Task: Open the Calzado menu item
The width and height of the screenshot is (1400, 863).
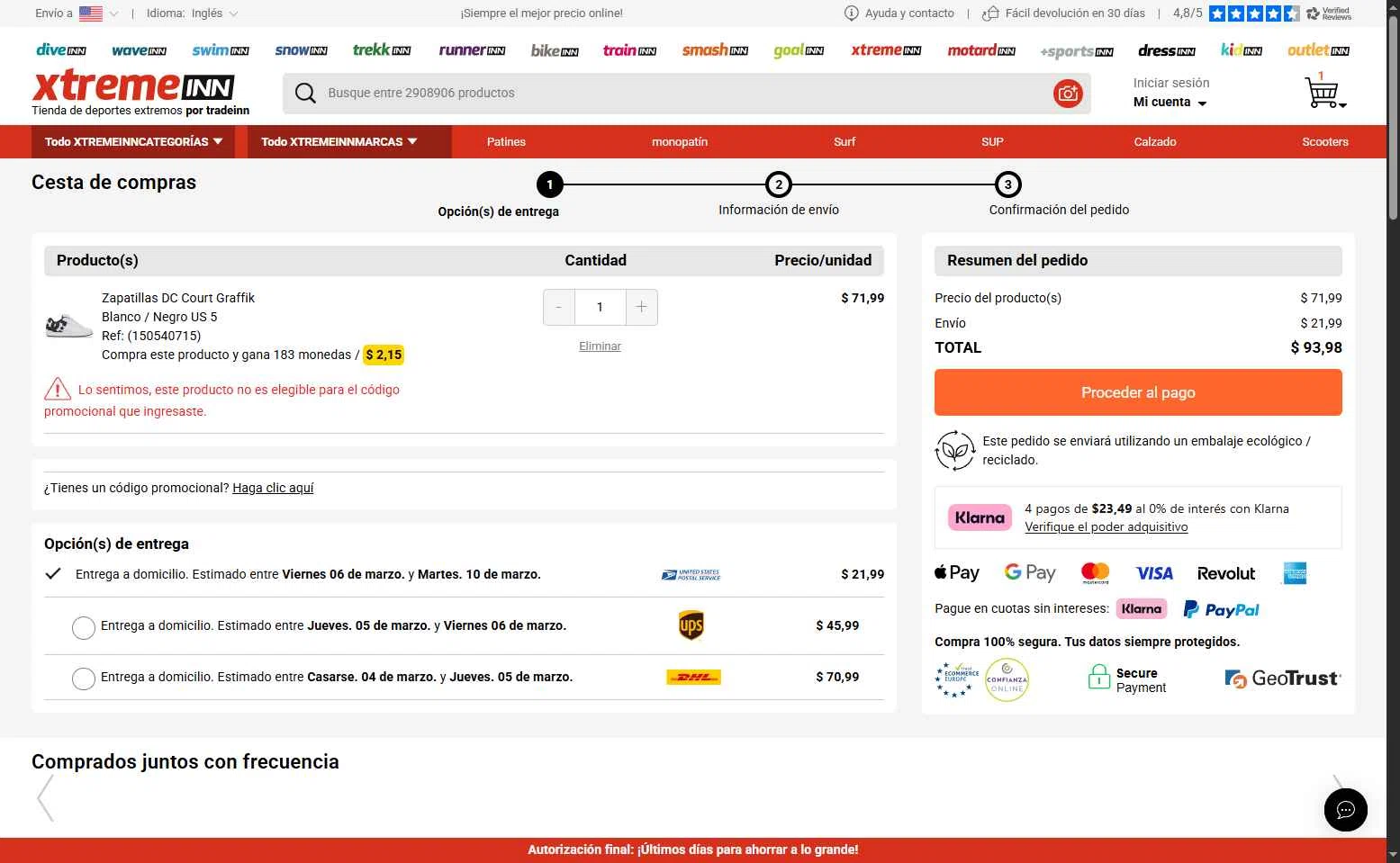Action: 1155,142
